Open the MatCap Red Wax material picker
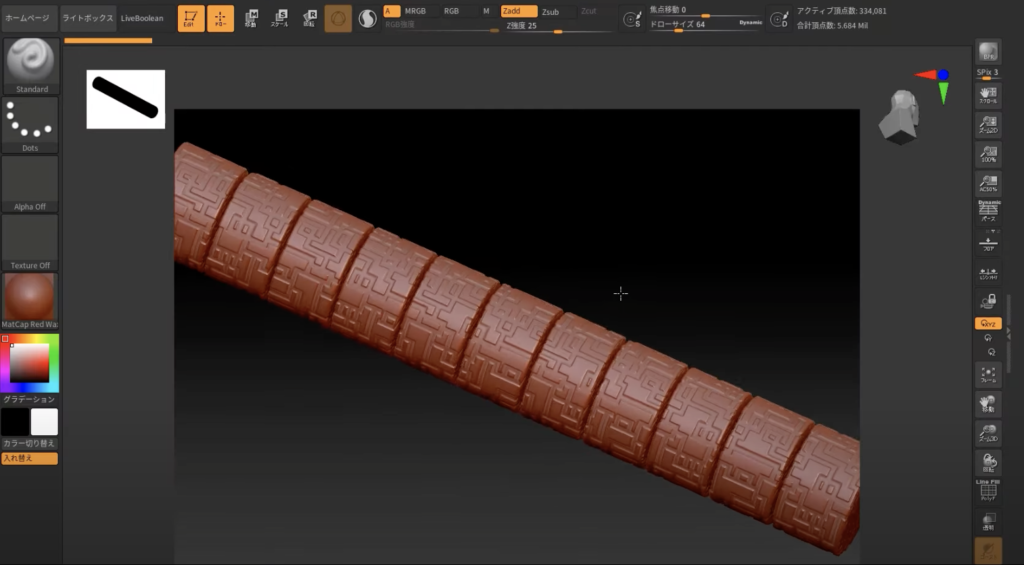 click(x=30, y=301)
